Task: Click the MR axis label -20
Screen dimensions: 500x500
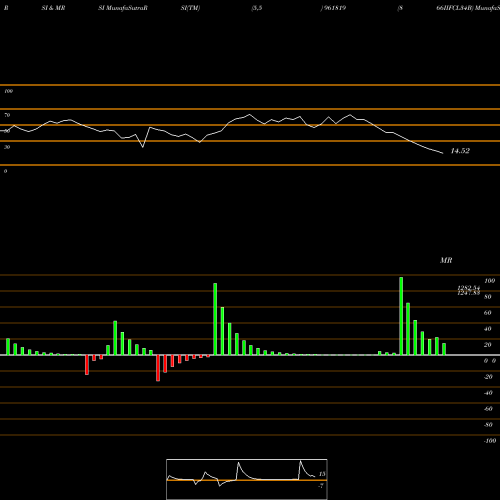Action: coord(488,377)
